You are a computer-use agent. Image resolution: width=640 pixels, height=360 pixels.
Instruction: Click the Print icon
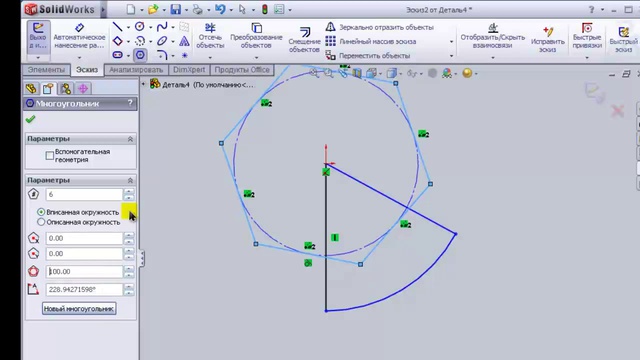198,9
